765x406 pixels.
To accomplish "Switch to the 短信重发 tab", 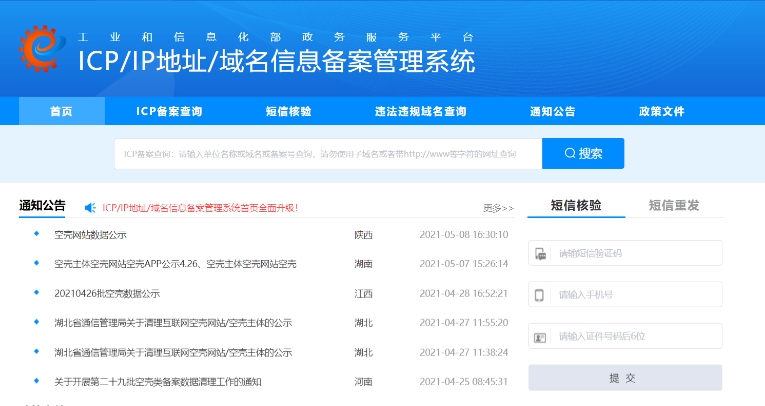I will point(673,206).
